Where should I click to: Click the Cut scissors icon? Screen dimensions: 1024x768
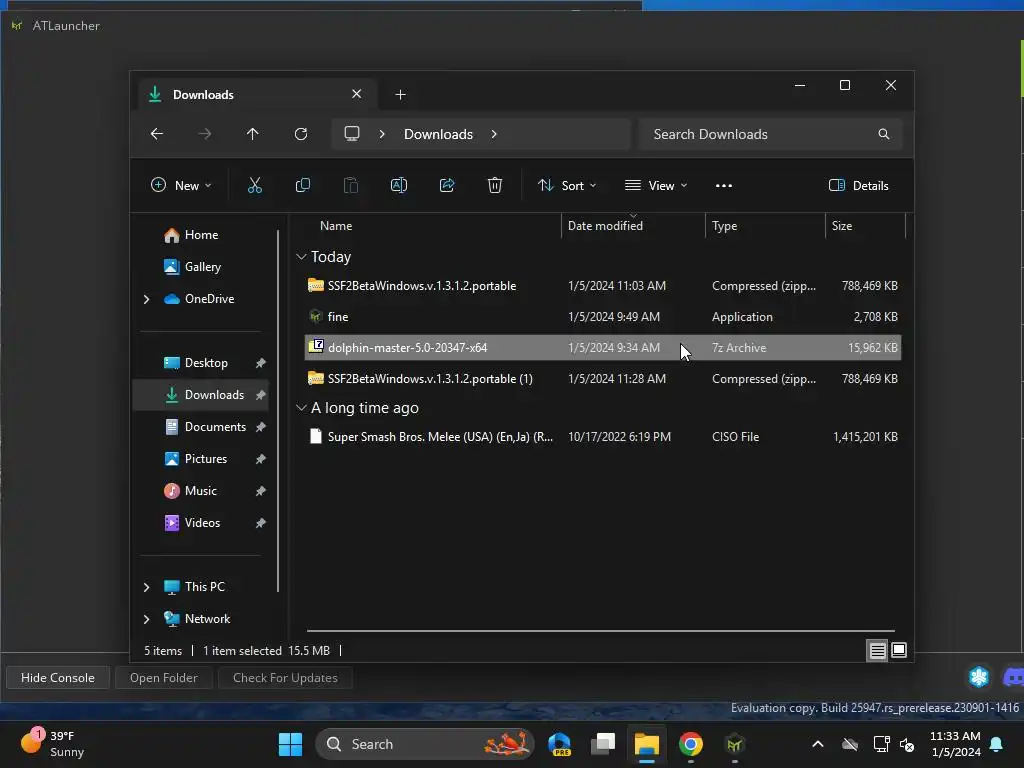(255, 185)
